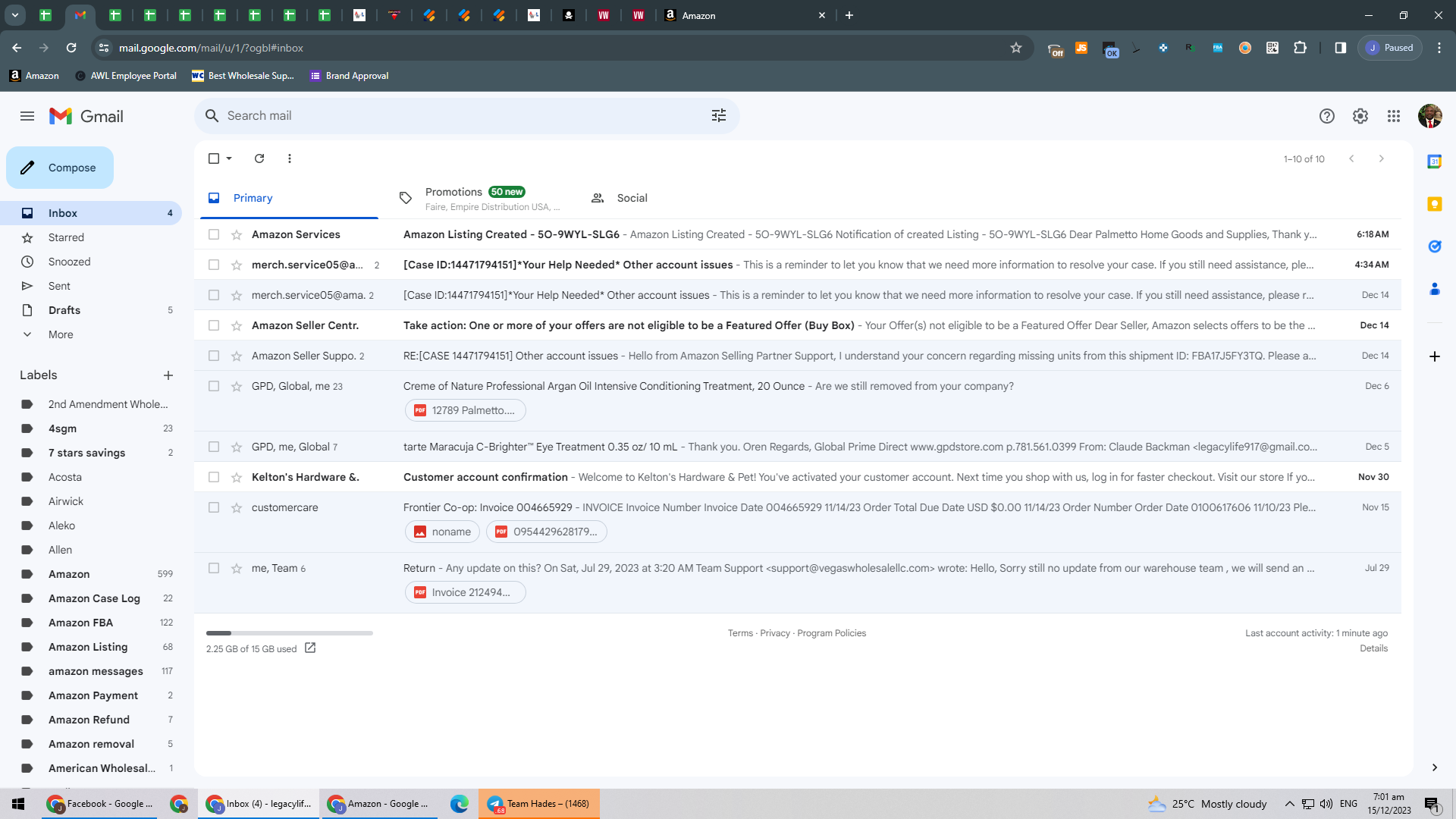Hide the side panel arrow
The image size is (1456, 819).
[x=1434, y=767]
